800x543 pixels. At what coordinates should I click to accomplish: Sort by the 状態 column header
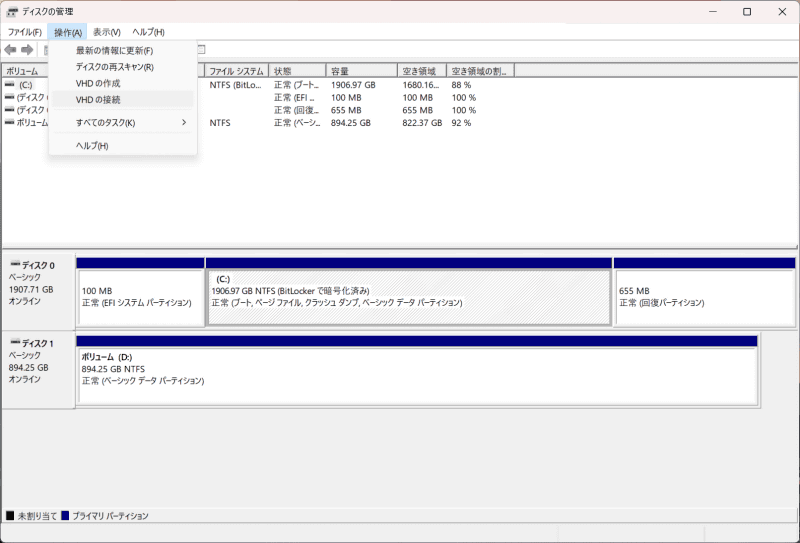point(297,71)
